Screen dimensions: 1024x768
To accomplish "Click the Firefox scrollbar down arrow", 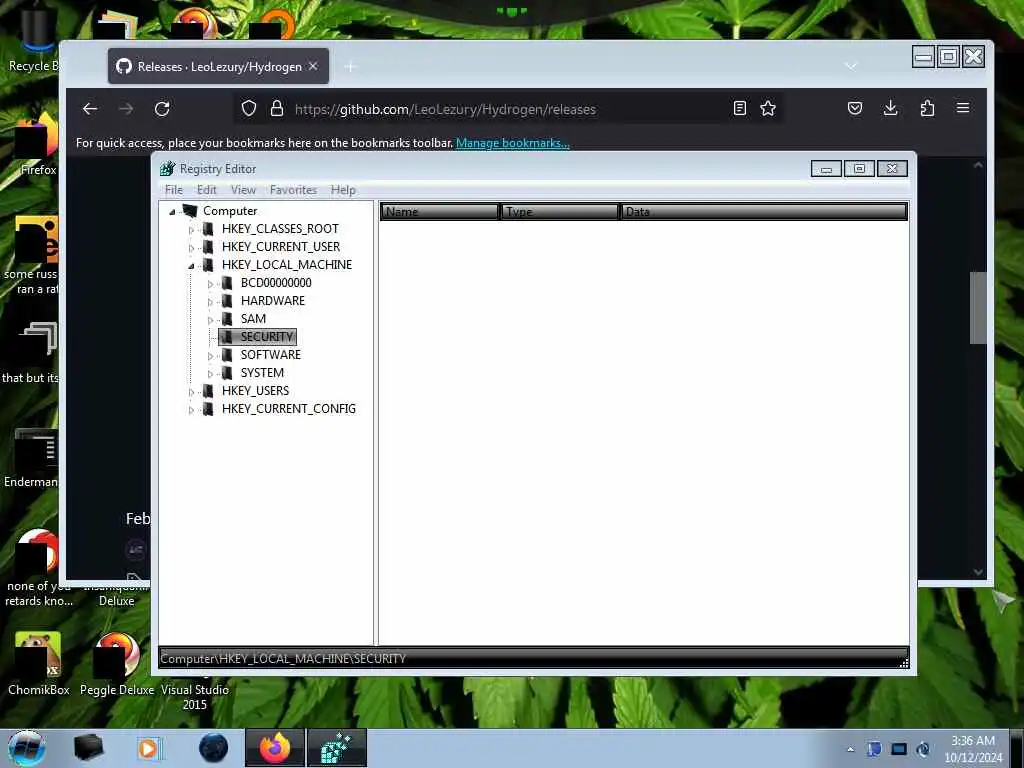I will click(x=978, y=571).
